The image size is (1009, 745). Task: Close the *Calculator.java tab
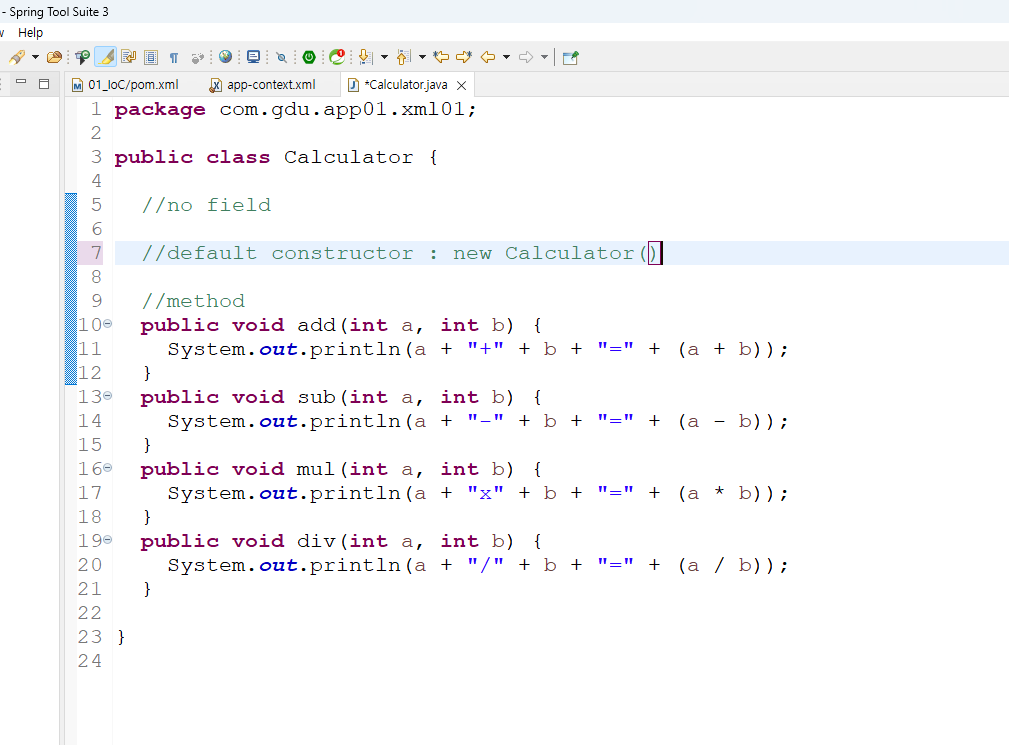(461, 85)
